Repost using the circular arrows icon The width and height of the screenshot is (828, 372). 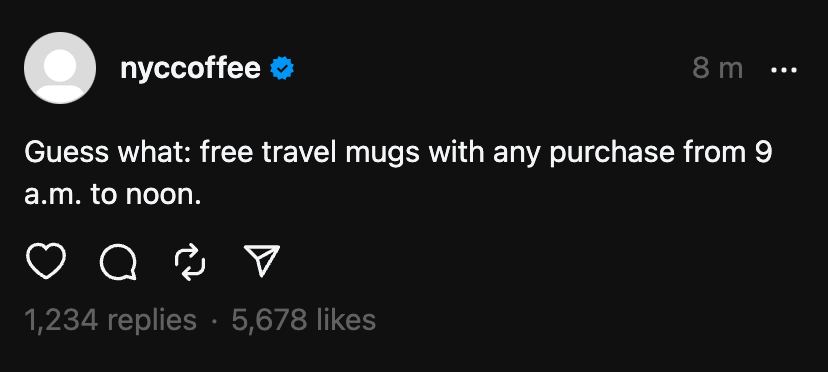click(190, 262)
